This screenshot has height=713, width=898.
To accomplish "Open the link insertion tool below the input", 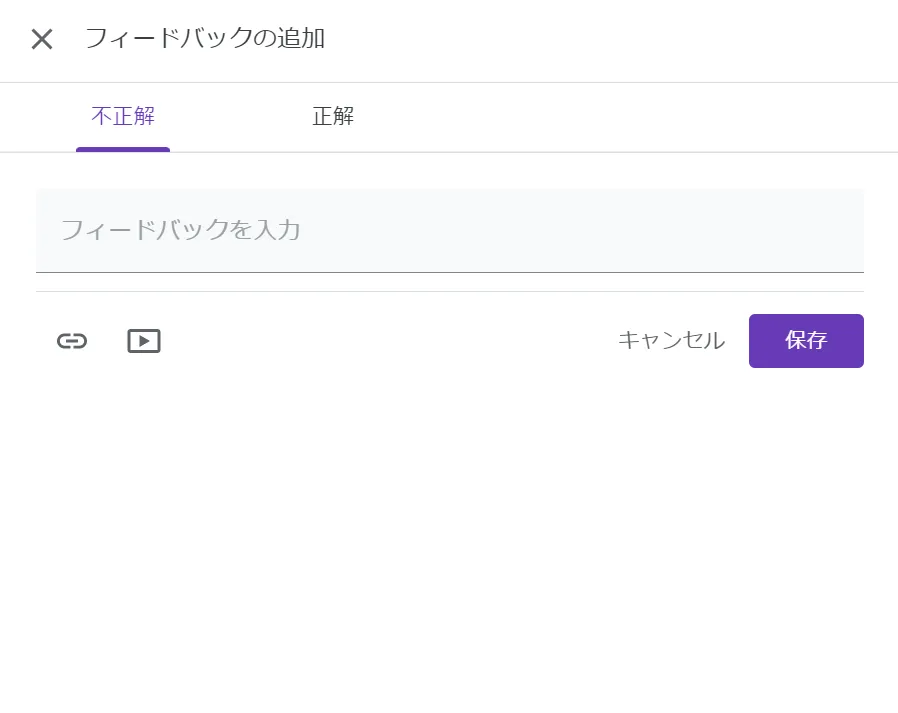I will tap(71, 341).
